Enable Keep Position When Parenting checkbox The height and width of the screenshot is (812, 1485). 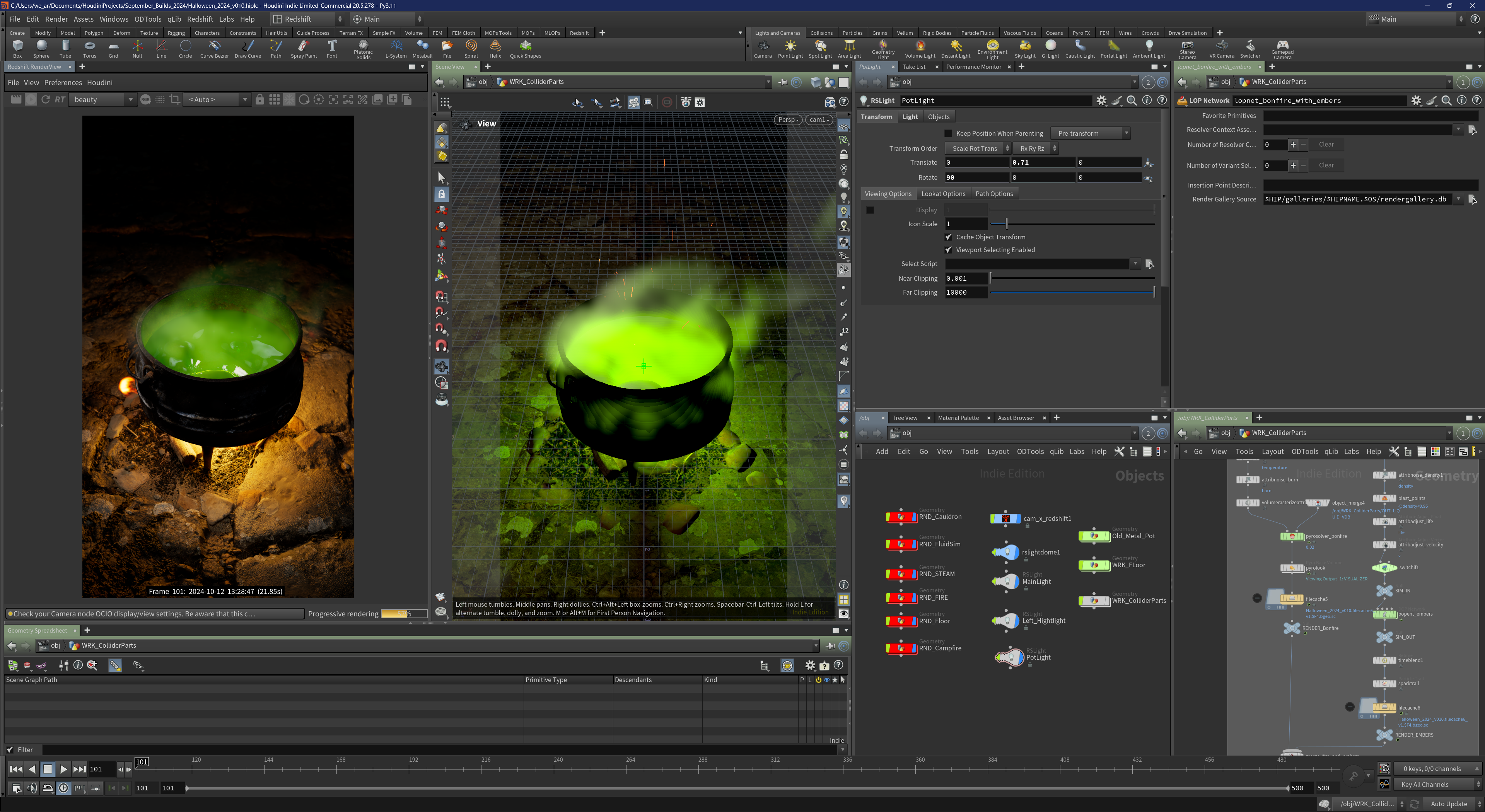[x=948, y=133]
